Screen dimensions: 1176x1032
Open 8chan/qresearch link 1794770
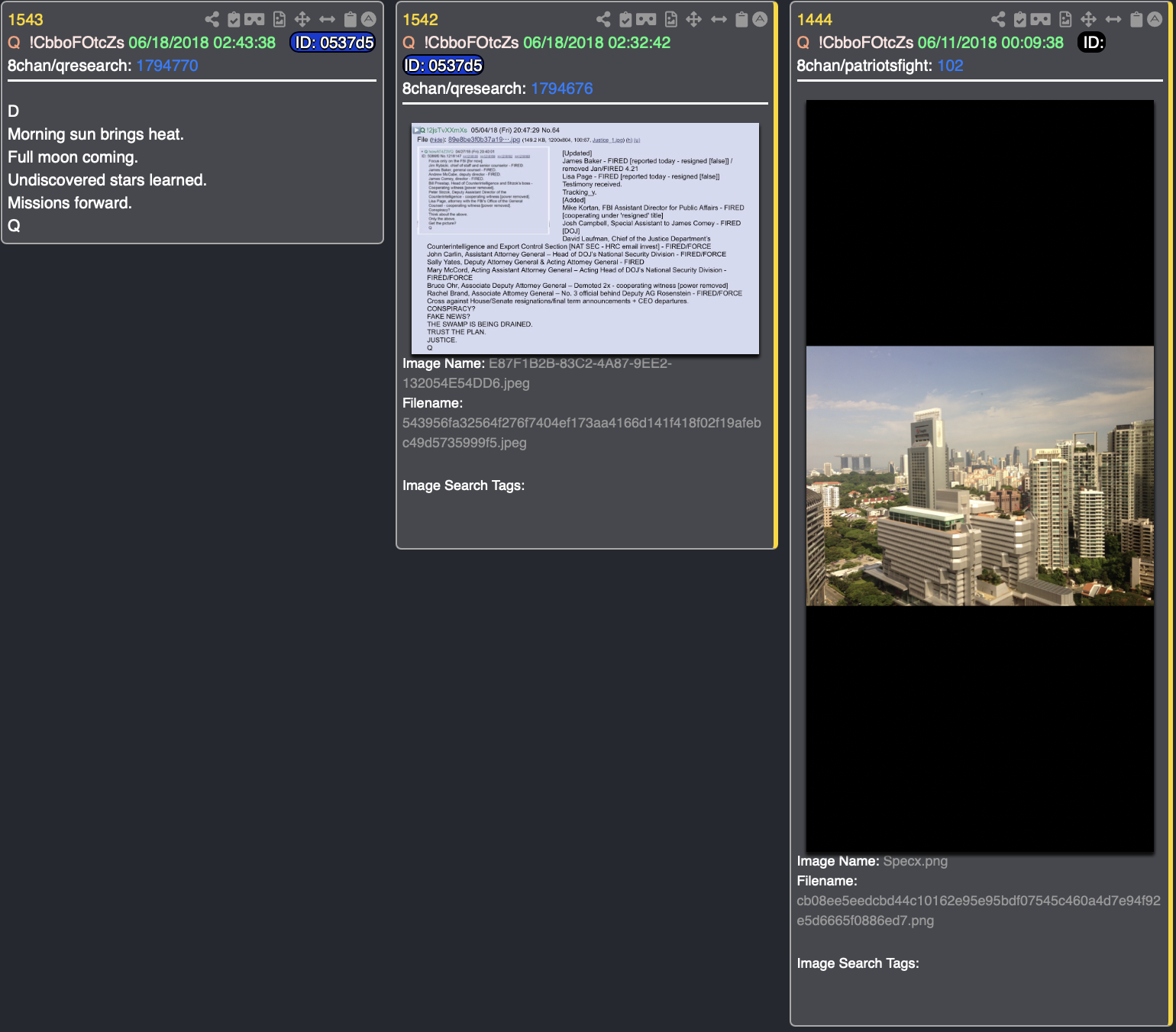(167, 66)
